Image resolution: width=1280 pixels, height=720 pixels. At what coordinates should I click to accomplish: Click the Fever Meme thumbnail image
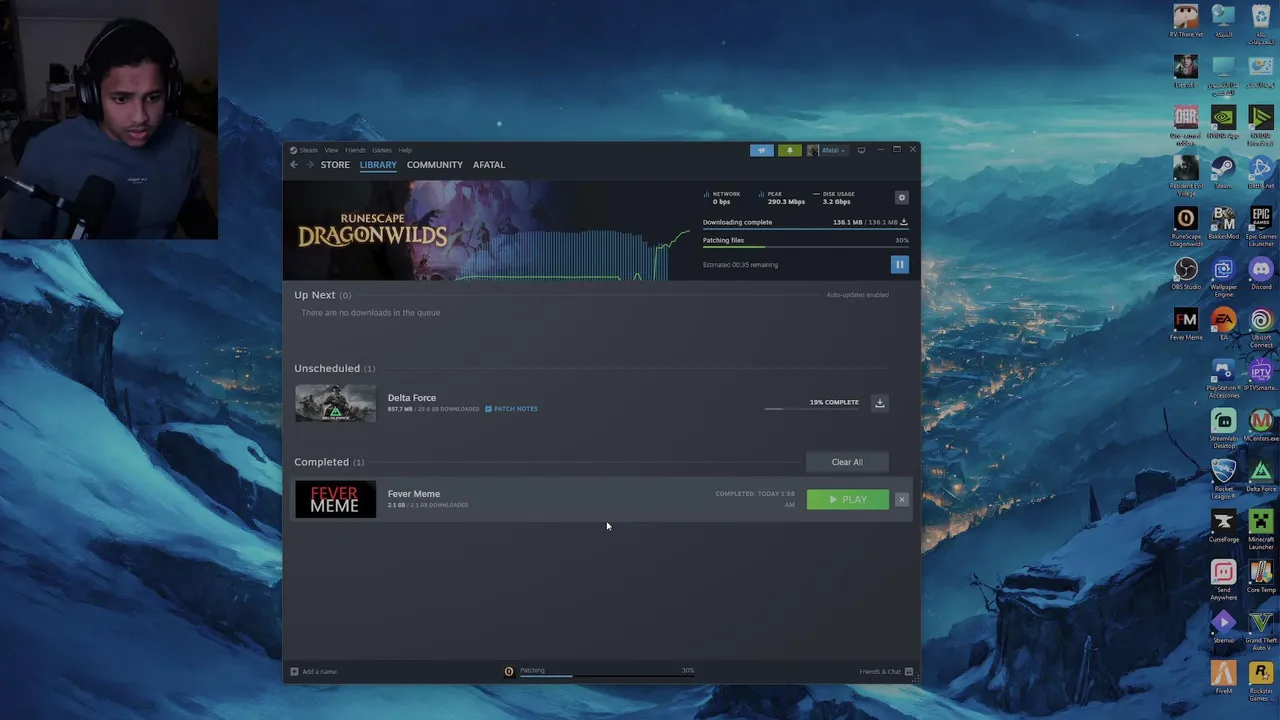coord(335,499)
